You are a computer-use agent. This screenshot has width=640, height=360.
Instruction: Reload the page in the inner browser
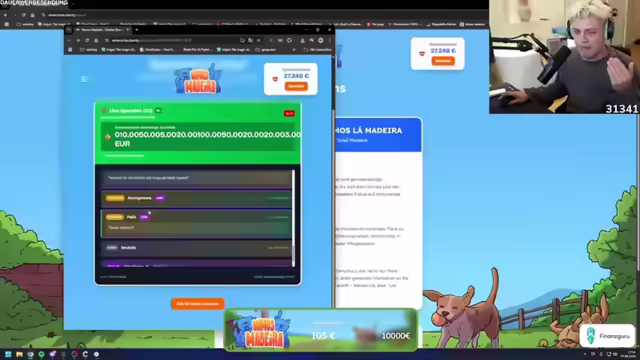pyautogui.click(x=87, y=40)
